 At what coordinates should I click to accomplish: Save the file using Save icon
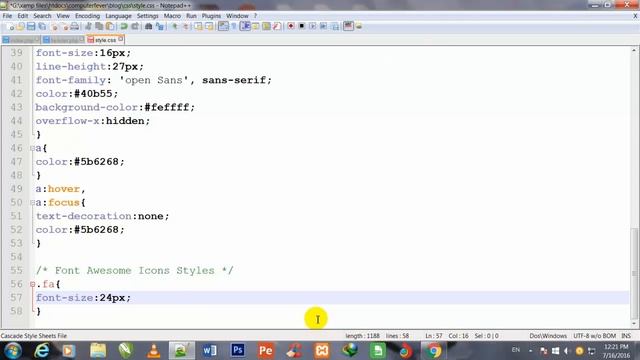coord(31,27)
